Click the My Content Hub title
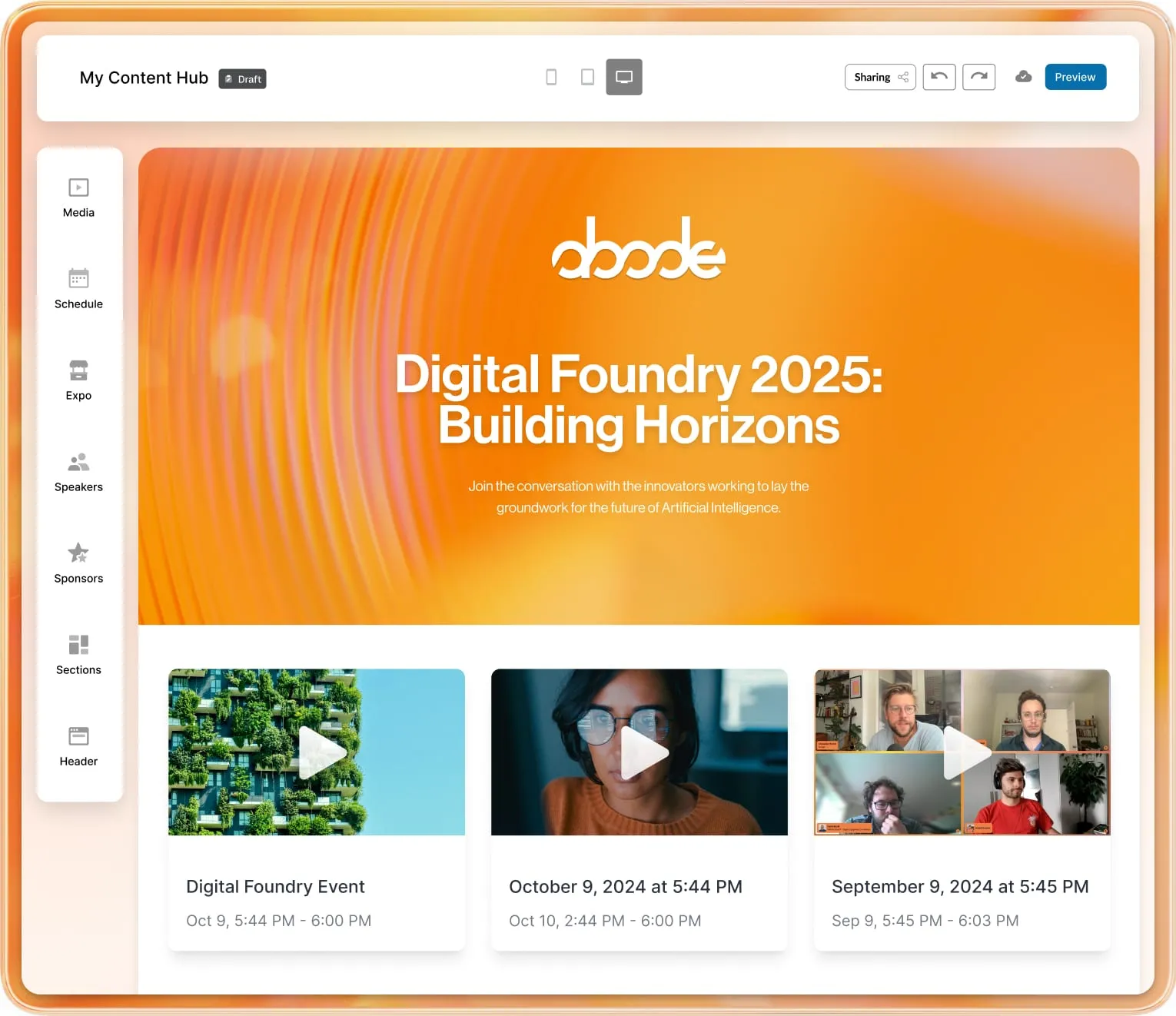Image resolution: width=1176 pixels, height=1016 pixels. [143, 78]
